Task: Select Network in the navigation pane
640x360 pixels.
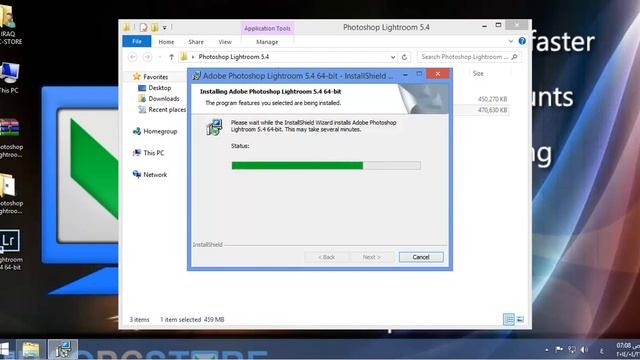Action: (x=155, y=175)
